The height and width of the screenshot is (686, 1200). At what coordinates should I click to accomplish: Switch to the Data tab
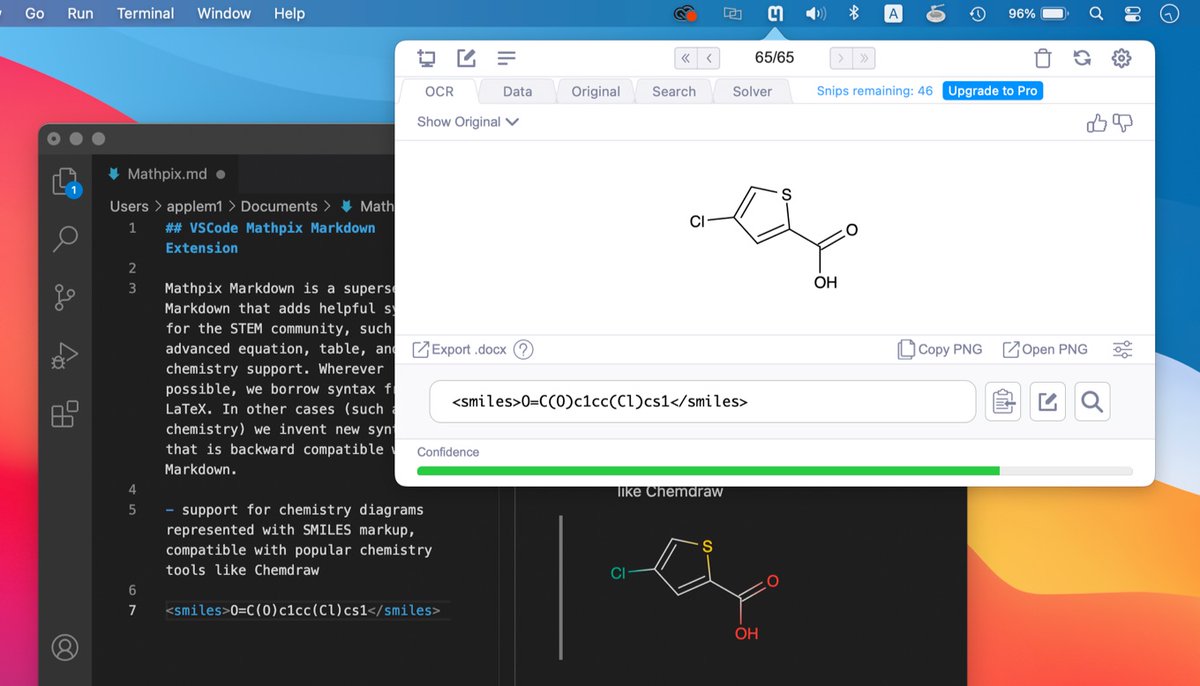517,91
